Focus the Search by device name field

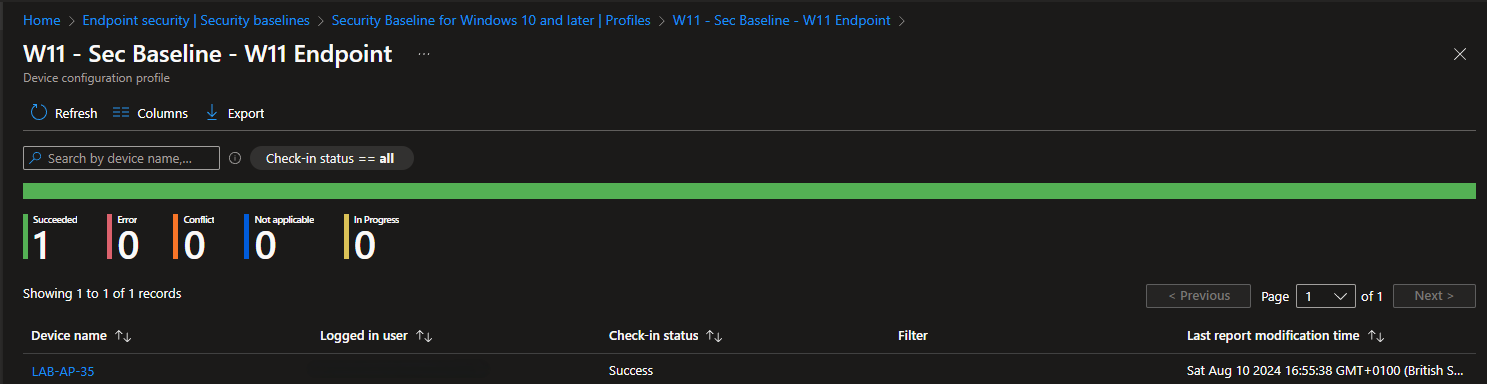coord(121,158)
